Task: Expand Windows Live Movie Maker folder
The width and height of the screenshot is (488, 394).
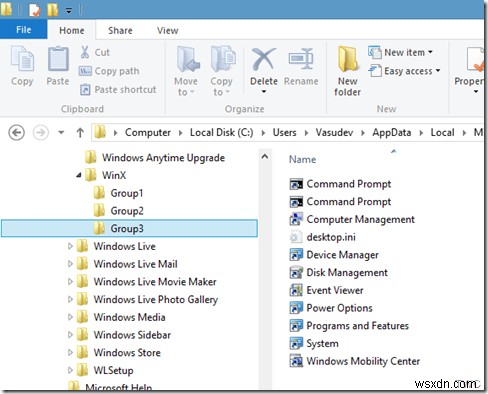Action: (70, 282)
